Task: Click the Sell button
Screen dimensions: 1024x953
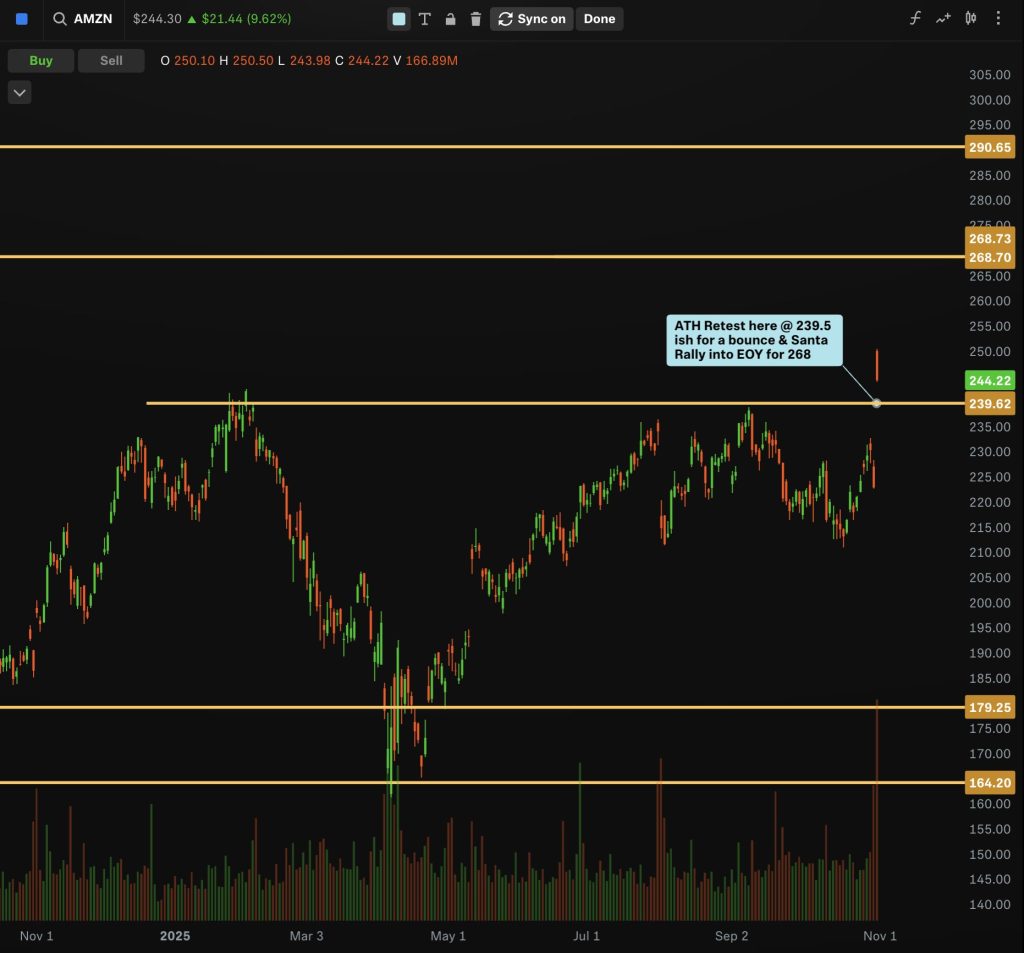Action: [111, 61]
